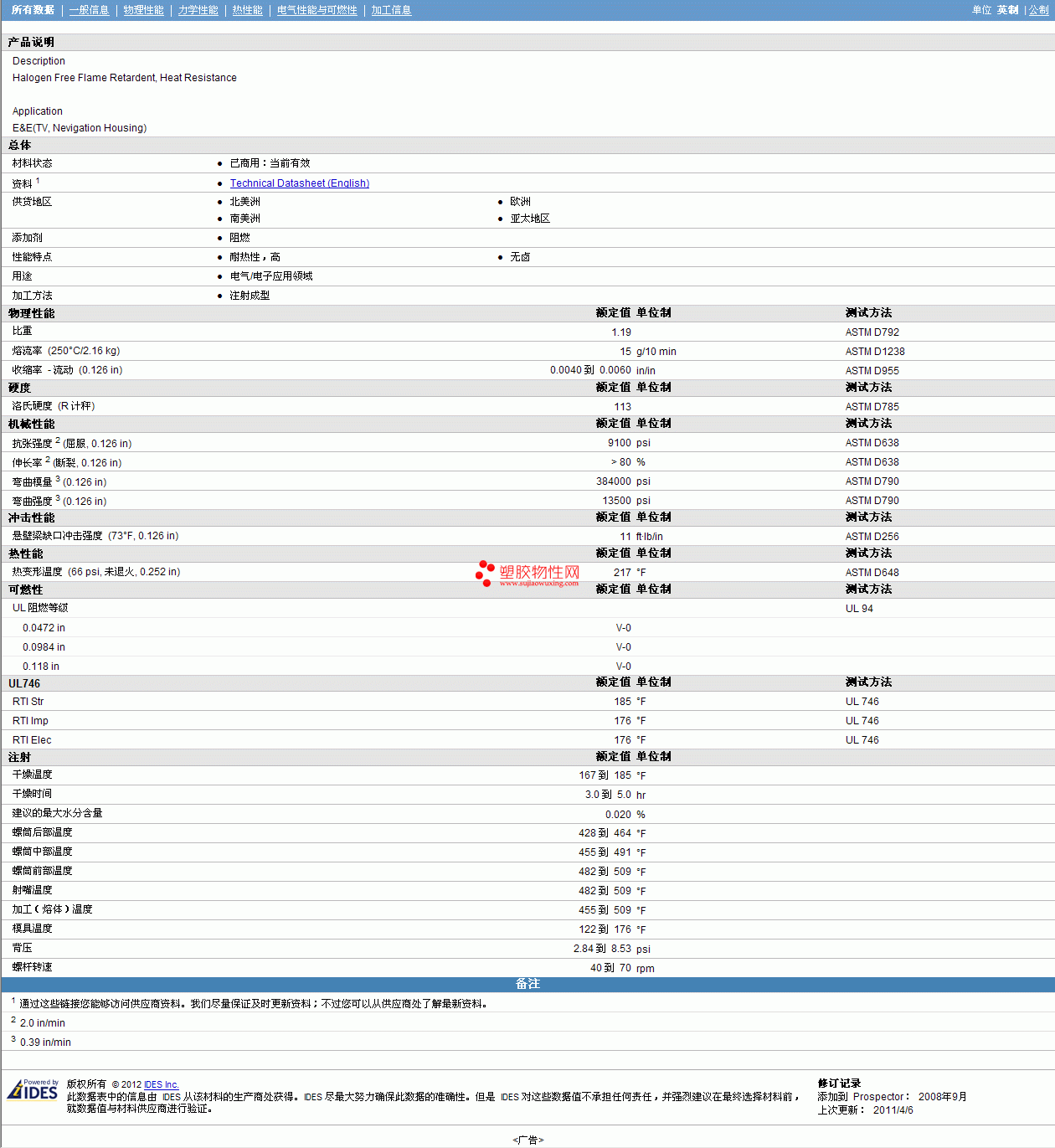Click the 热变形温度 row label
Viewport: 1055px width, 1148px height.
point(96,572)
